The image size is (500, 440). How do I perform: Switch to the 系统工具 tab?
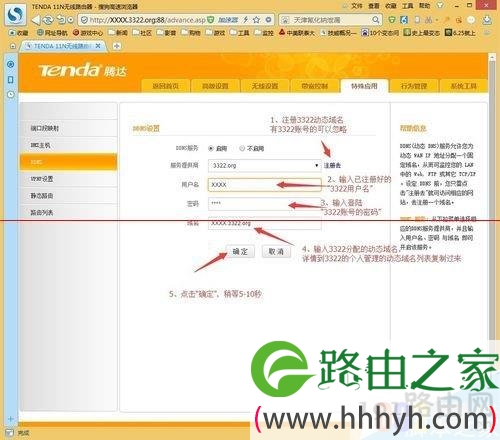[464, 86]
